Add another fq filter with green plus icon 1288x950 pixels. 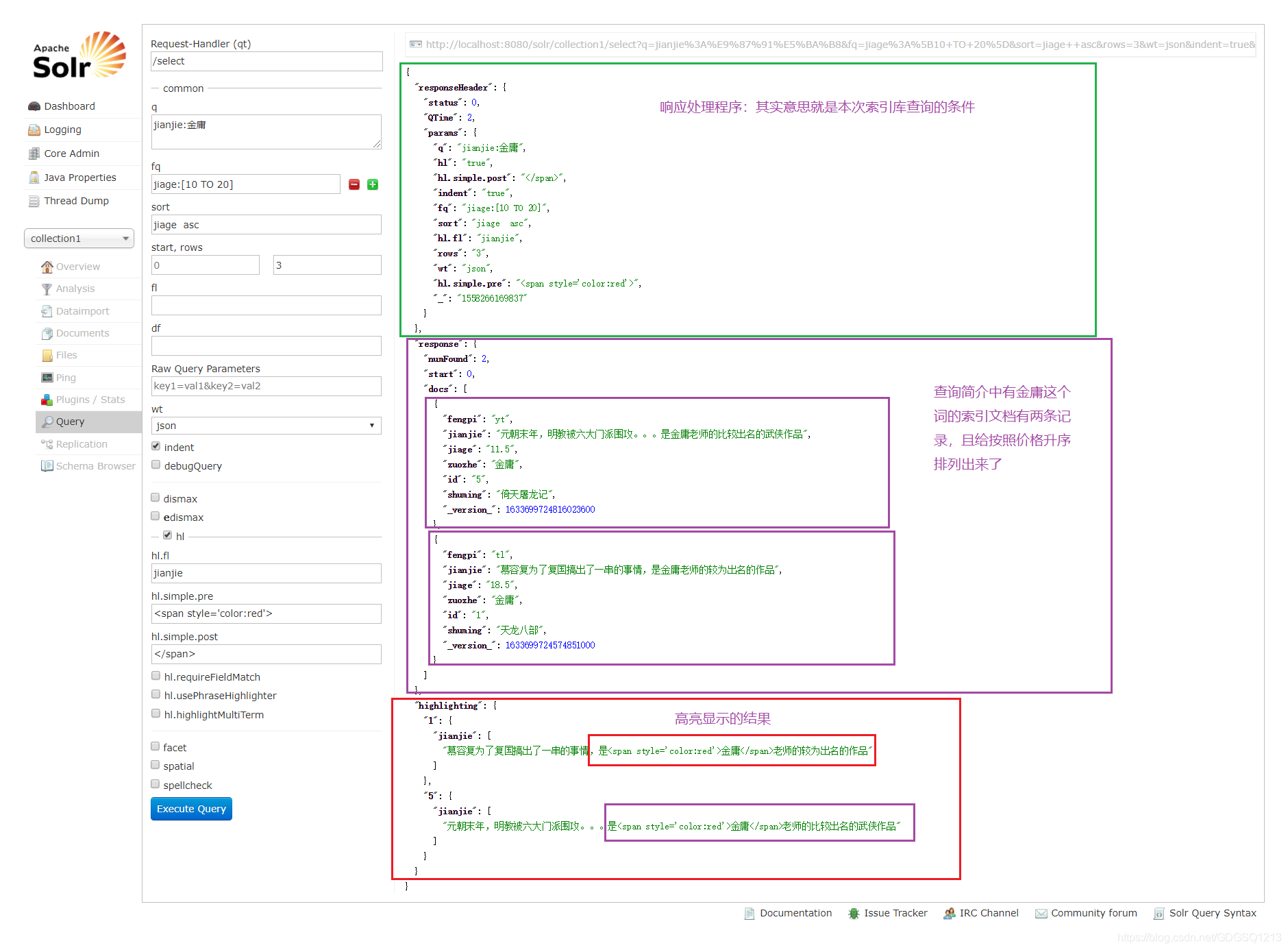click(373, 184)
